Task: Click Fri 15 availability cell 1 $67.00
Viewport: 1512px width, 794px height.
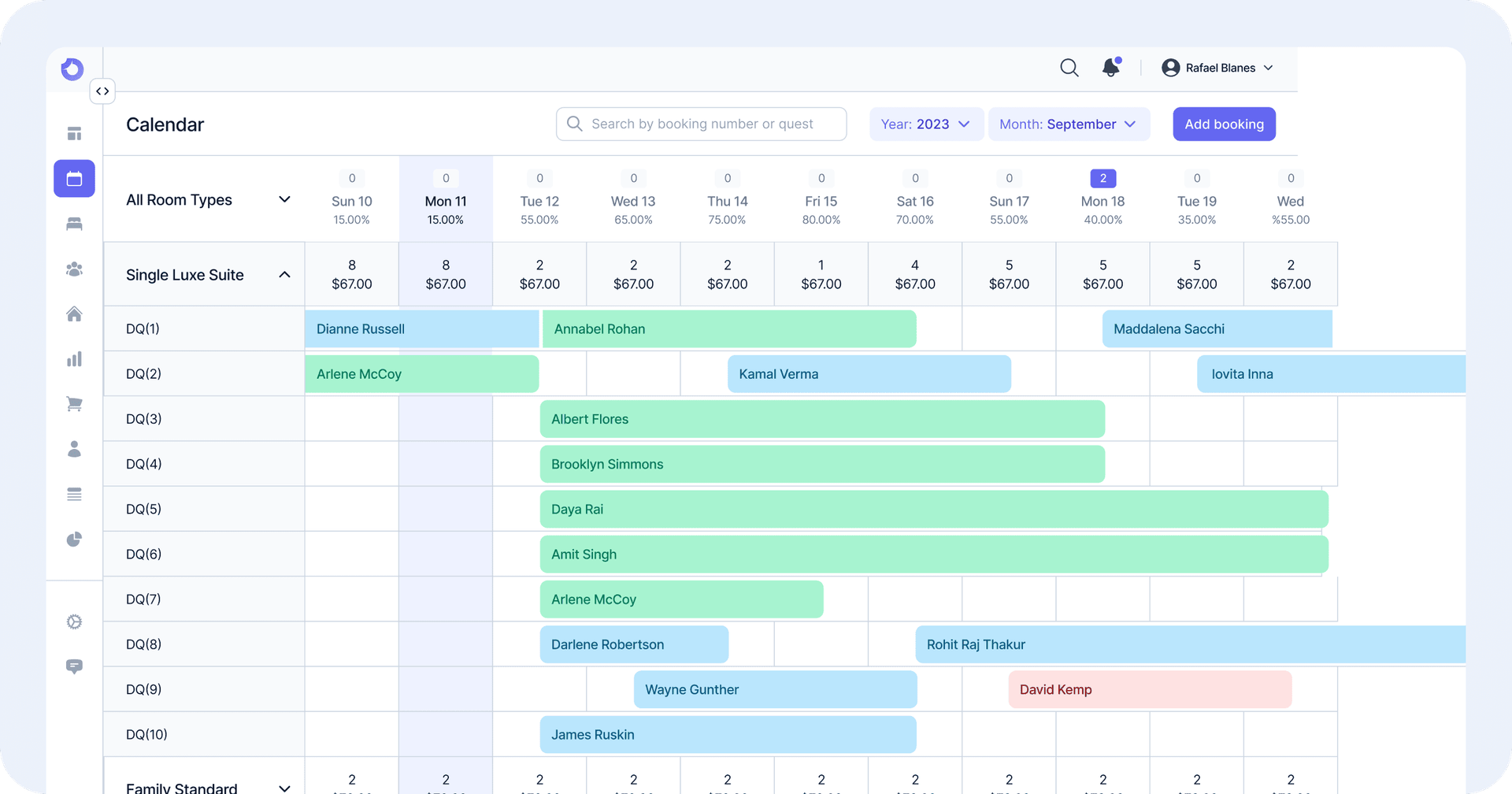Action: (x=821, y=274)
